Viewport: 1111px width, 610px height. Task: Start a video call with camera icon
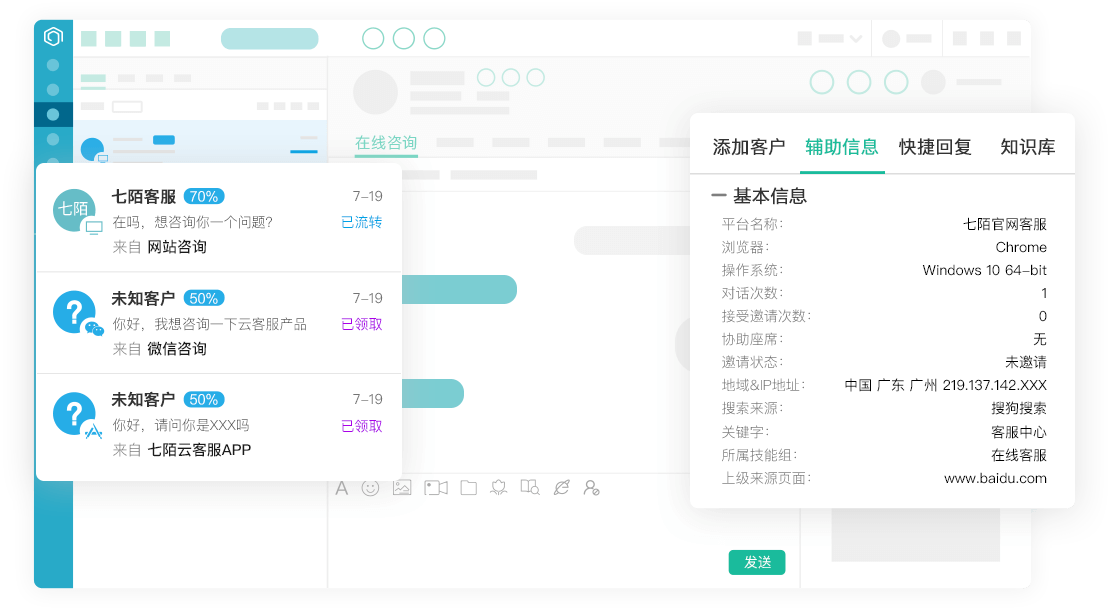[436, 487]
